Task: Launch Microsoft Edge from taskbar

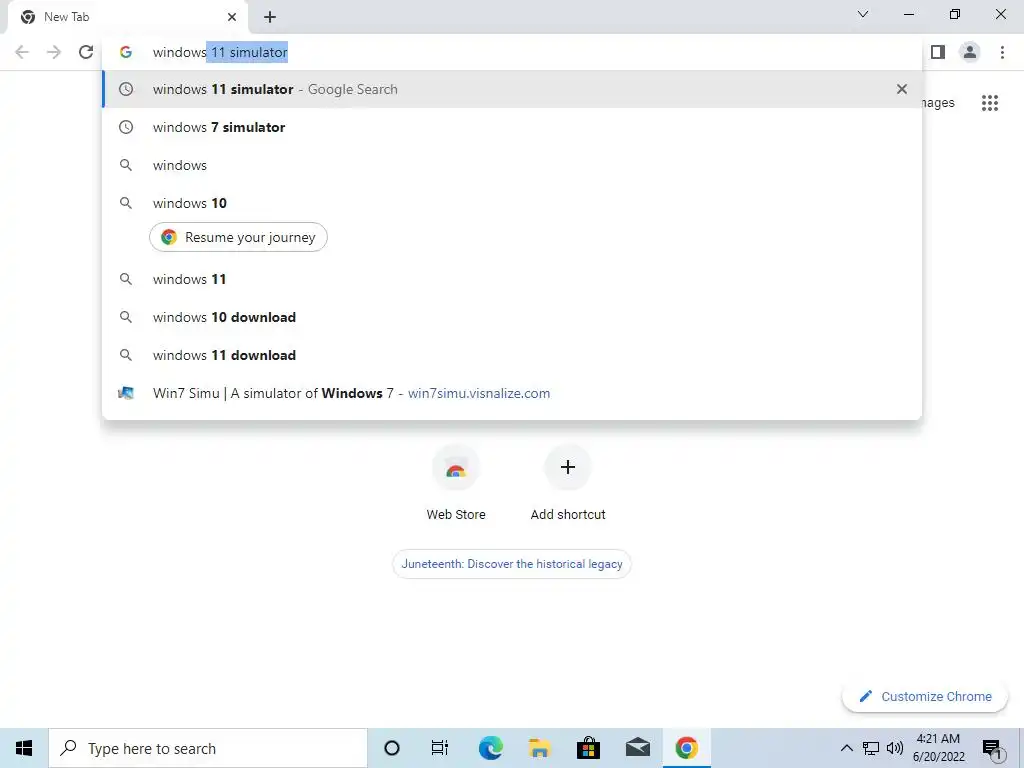Action: coord(490,748)
